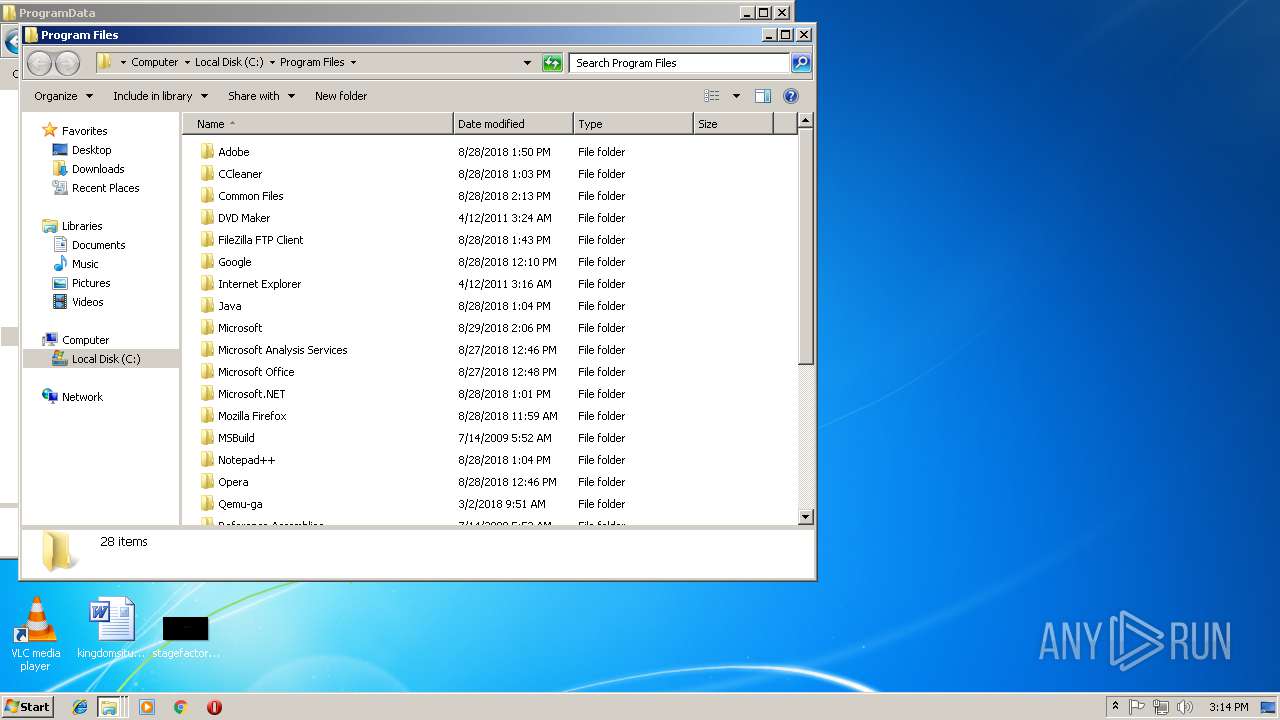Screen dimensions: 1280x720
Task: Select Recent Places in Favorites
Action: click(x=105, y=188)
